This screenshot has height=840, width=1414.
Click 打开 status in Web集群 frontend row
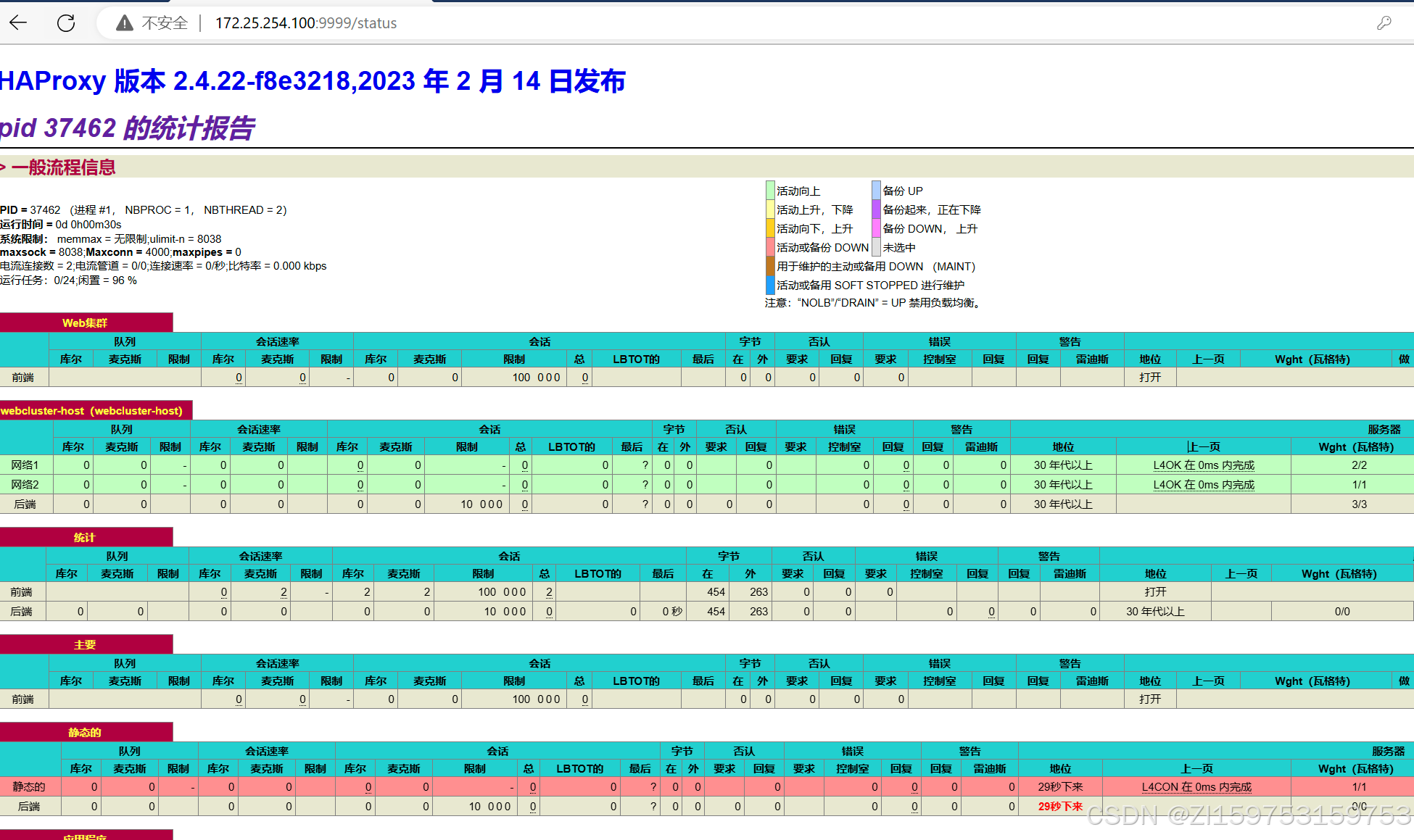(1150, 378)
